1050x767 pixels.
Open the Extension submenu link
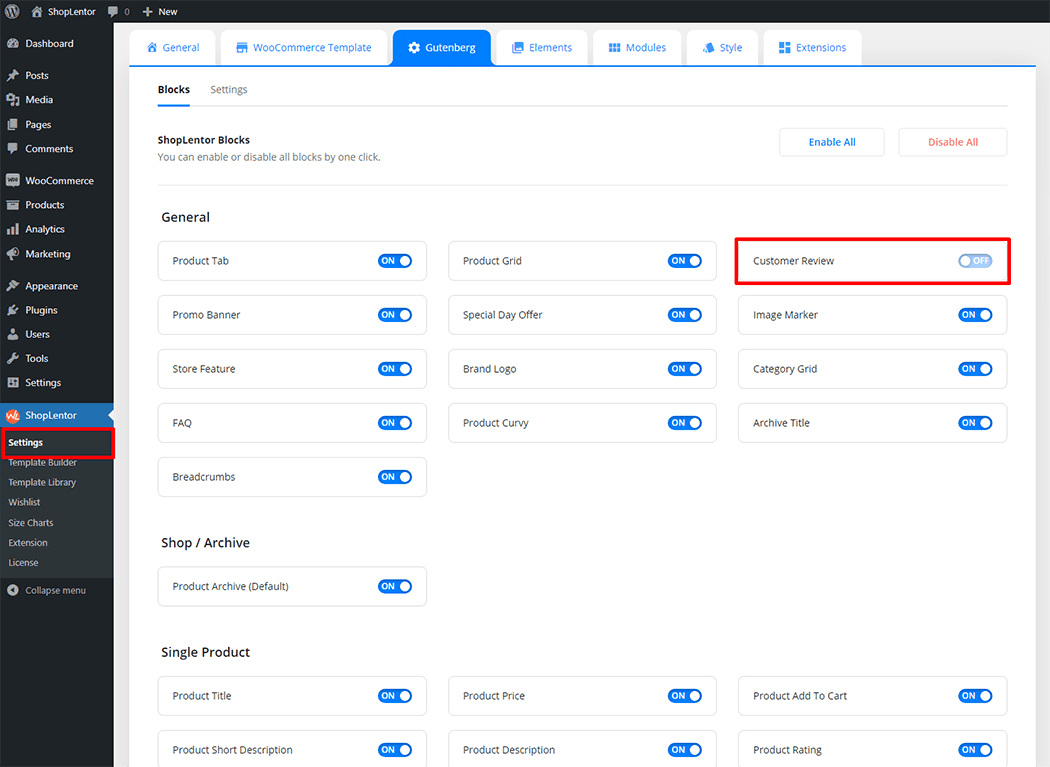pyautogui.click(x=27, y=543)
